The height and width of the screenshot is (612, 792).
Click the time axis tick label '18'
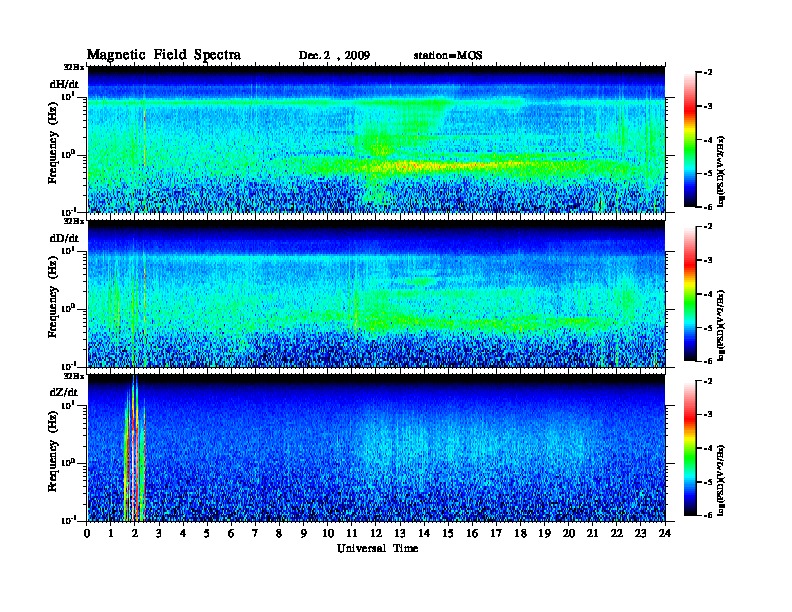point(520,534)
